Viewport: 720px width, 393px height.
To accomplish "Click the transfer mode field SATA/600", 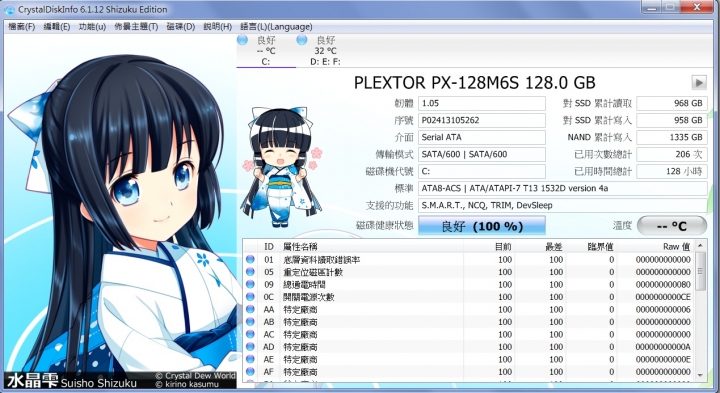I will 482,154.
